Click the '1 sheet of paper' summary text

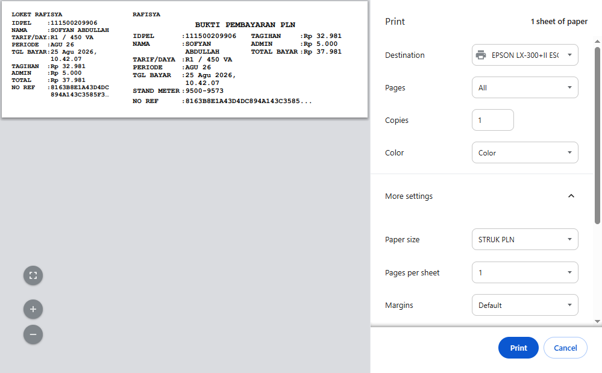point(559,21)
